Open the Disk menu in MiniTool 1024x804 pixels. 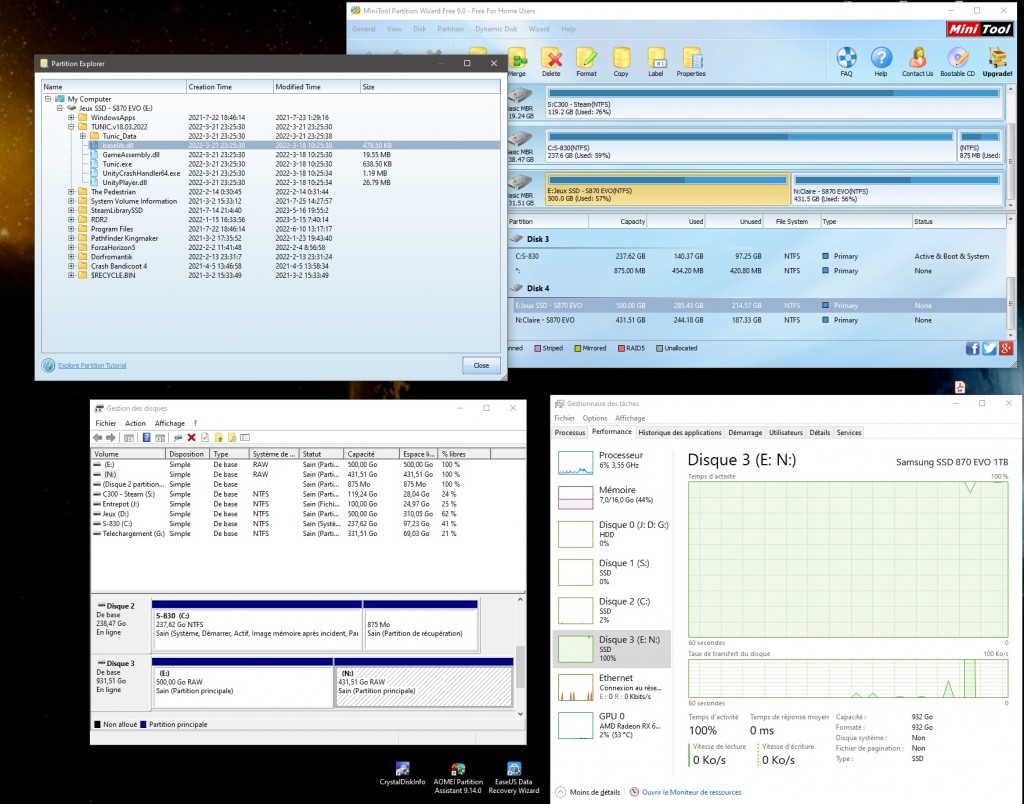(419, 29)
